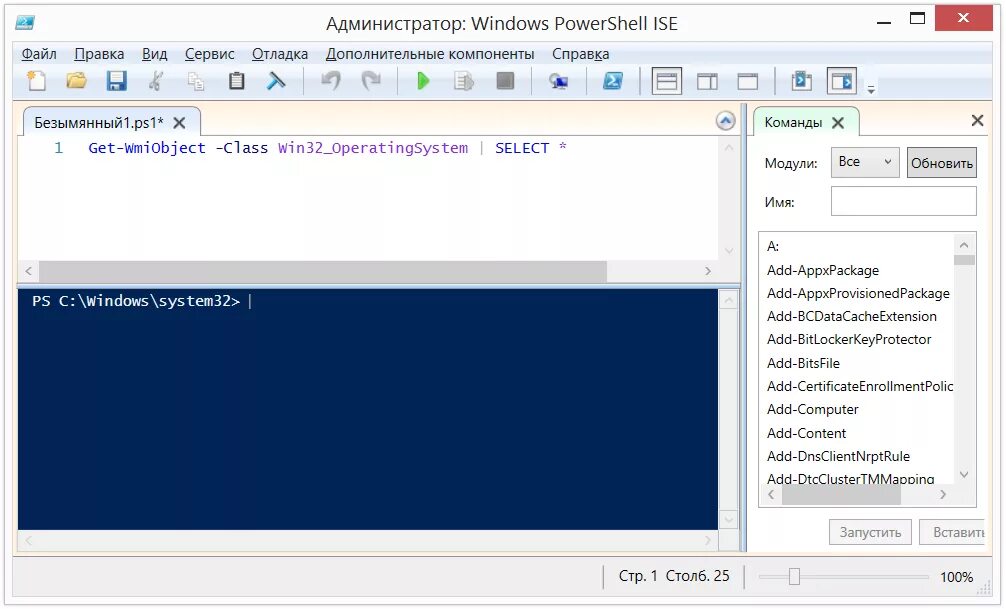Select Add-BitLockerKeyProtector command
Image resolution: width=1006 pixels, height=609 pixels.
[849, 339]
